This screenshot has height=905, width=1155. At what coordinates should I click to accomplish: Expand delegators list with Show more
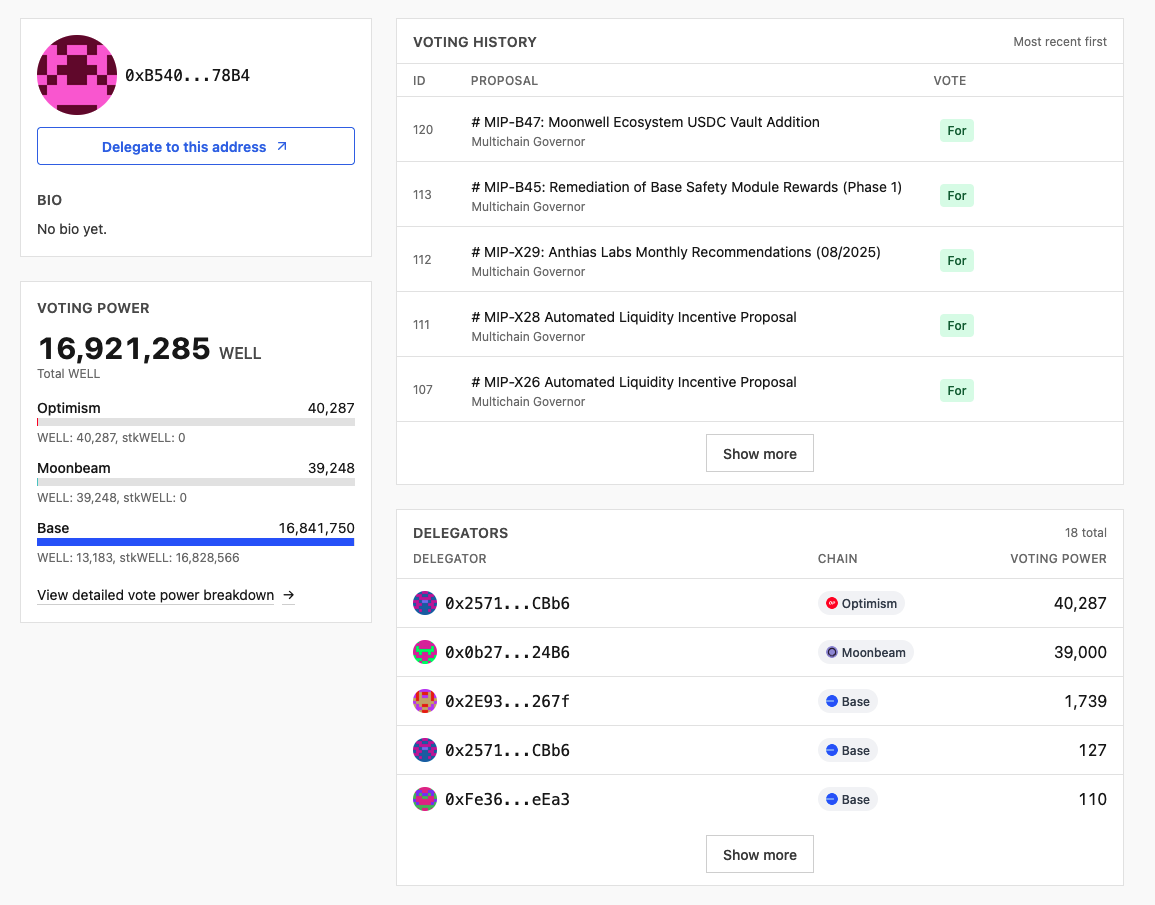759,855
